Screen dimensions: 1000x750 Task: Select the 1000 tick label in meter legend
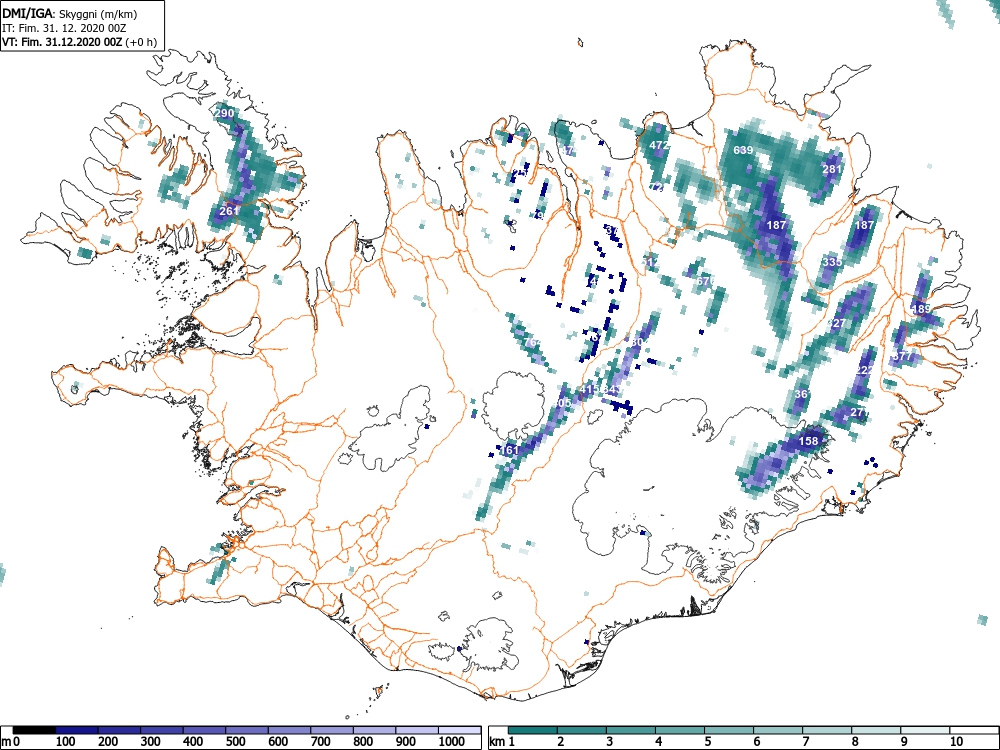pyautogui.click(x=451, y=742)
